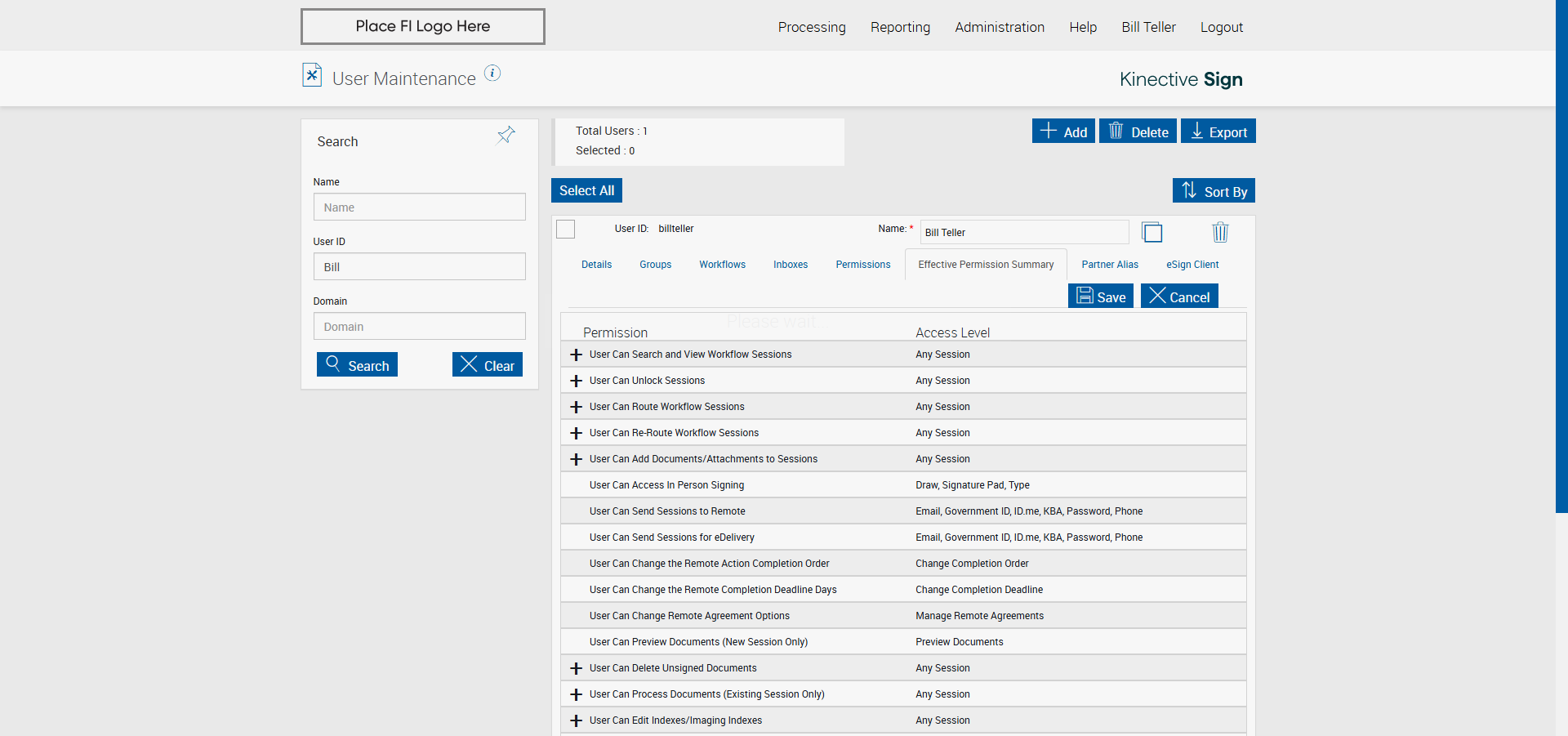The image size is (1568, 736).
Task: Click the Select All button
Action: click(586, 190)
